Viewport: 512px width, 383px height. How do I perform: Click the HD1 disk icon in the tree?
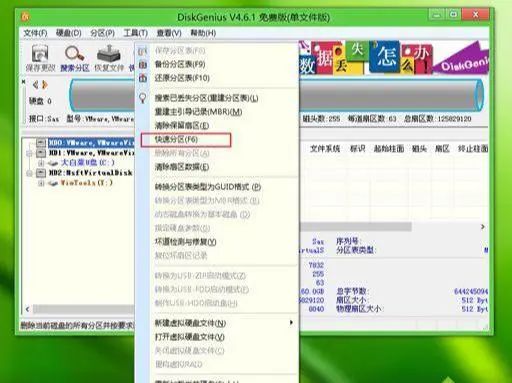click(41, 153)
